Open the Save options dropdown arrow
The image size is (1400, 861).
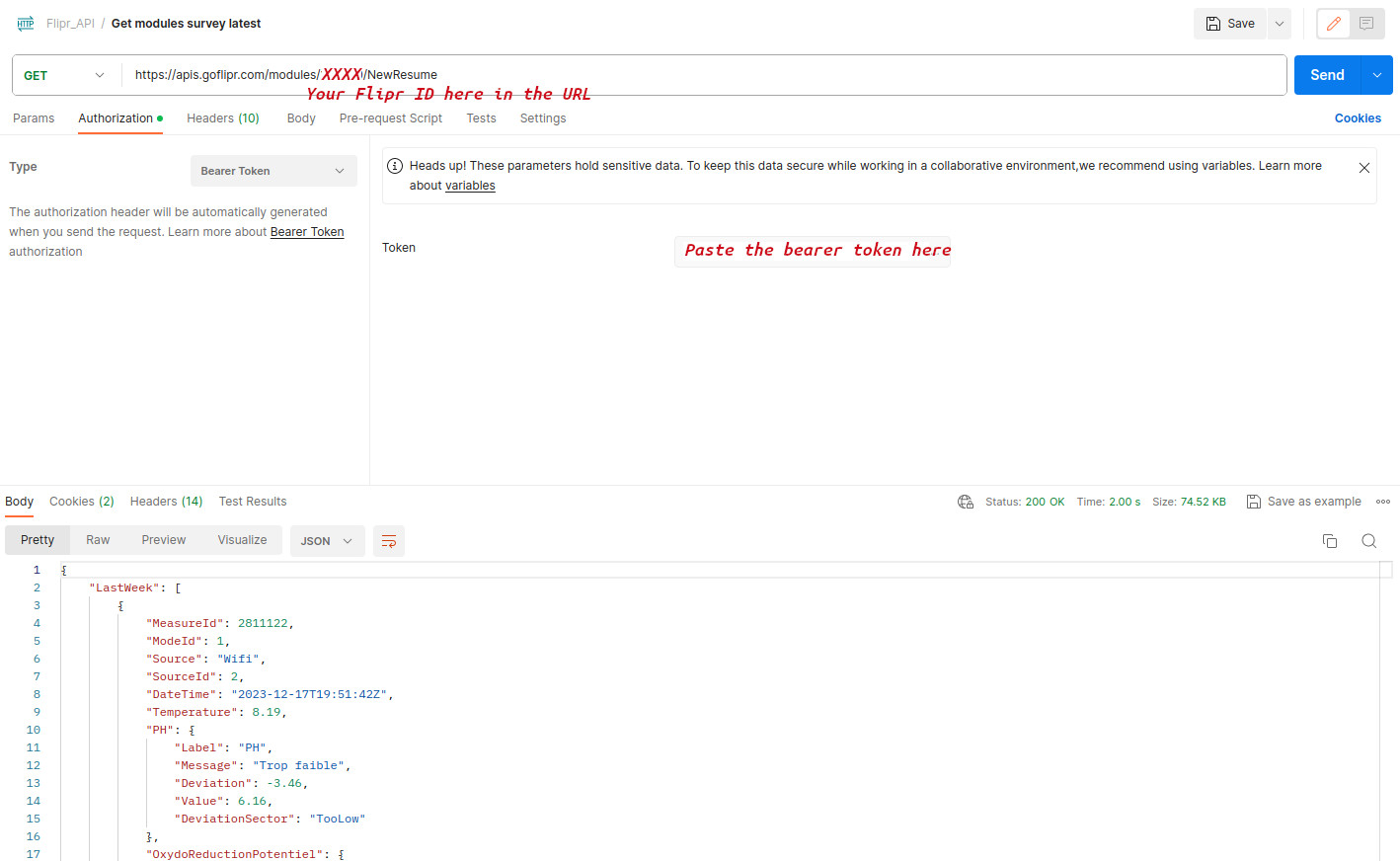click(1280, 24)
